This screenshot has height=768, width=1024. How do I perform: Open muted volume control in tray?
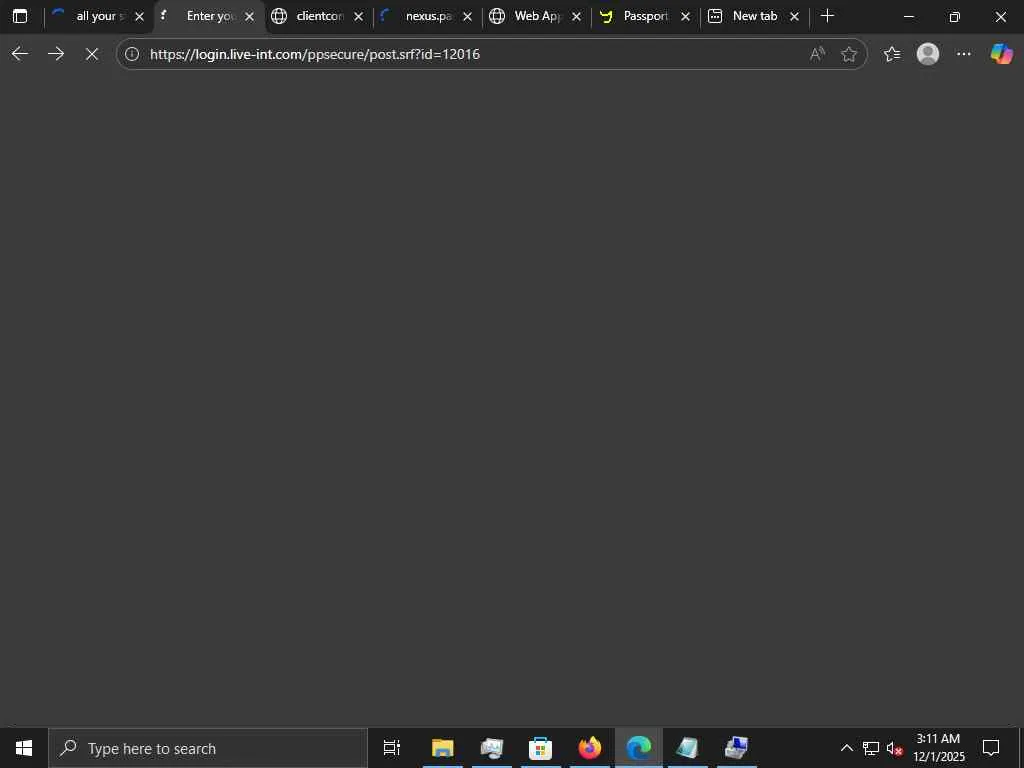pos(894,748)
